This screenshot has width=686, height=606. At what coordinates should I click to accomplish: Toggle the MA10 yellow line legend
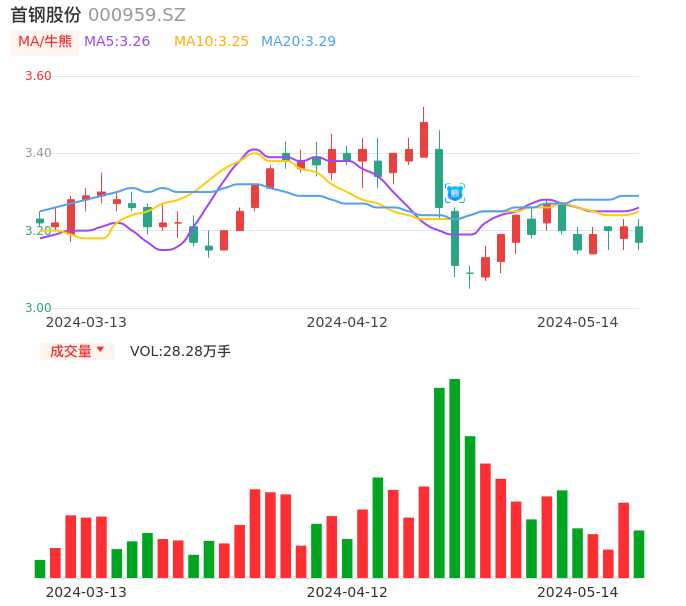coord(211,41)
